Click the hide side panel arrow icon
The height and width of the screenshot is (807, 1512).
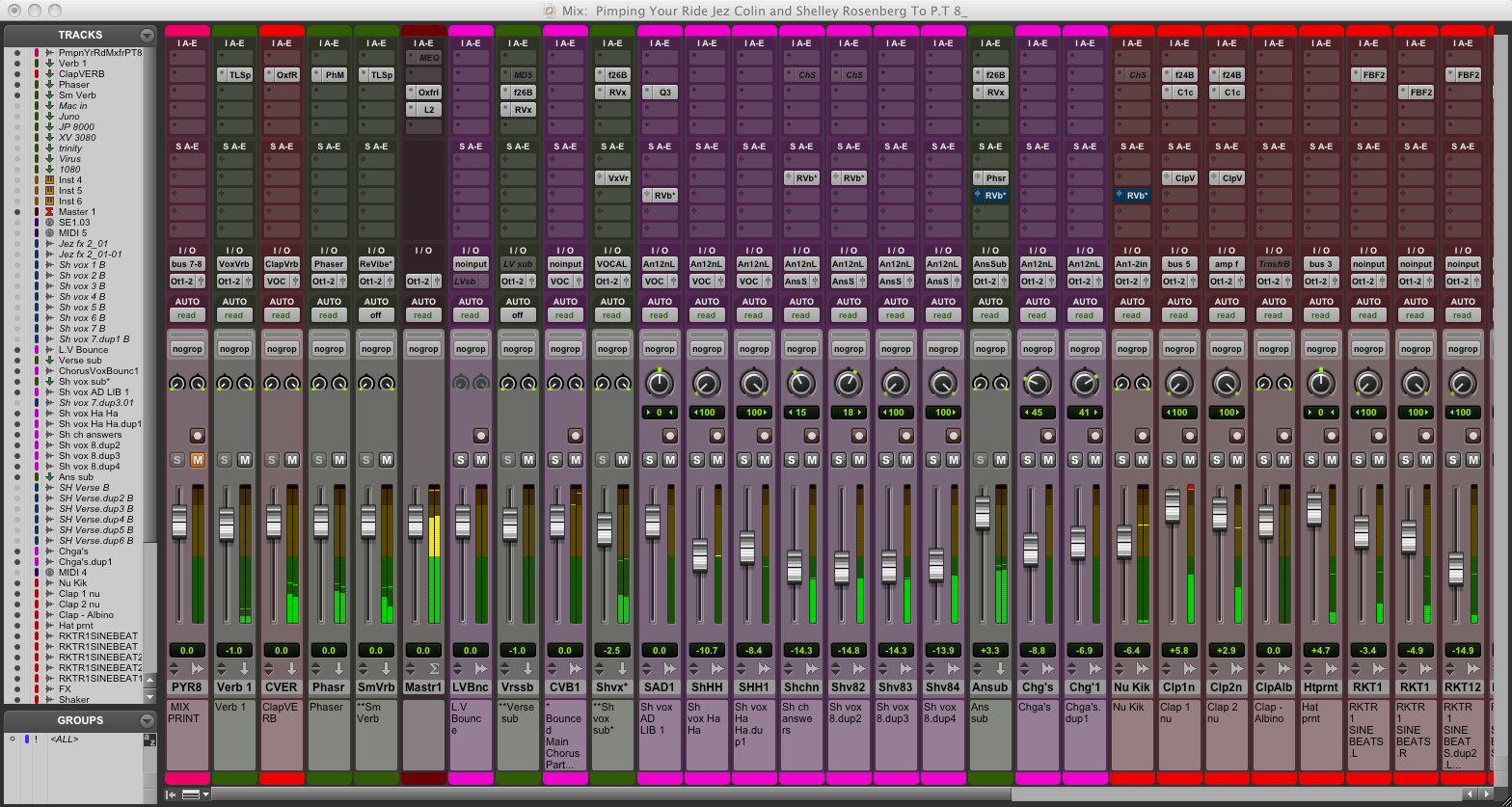[171, 794]
